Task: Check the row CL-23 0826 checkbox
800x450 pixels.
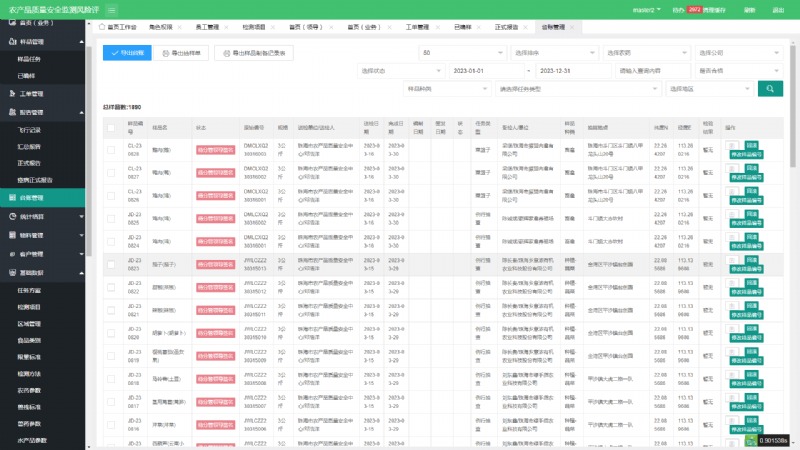Action: pos(111,196)
